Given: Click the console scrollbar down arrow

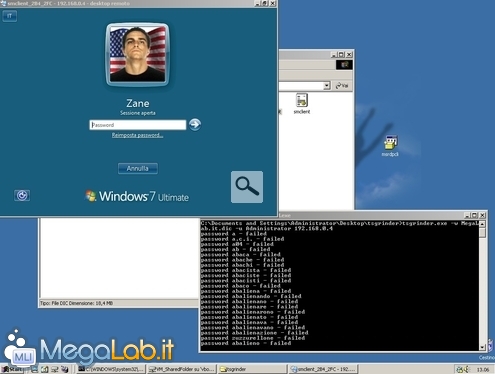Looking at the screenshot, I should point(482,347).
